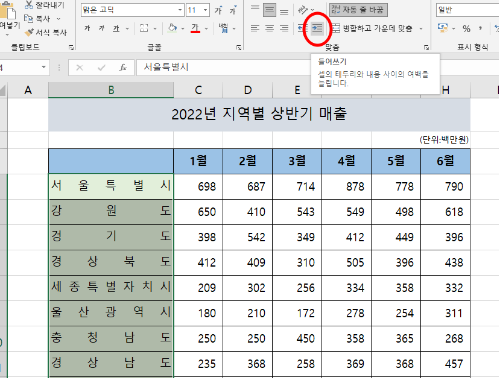Toggle underline 가 formatting
The width and height of the screenshot is (499, 378).
[x=116, y=29]
